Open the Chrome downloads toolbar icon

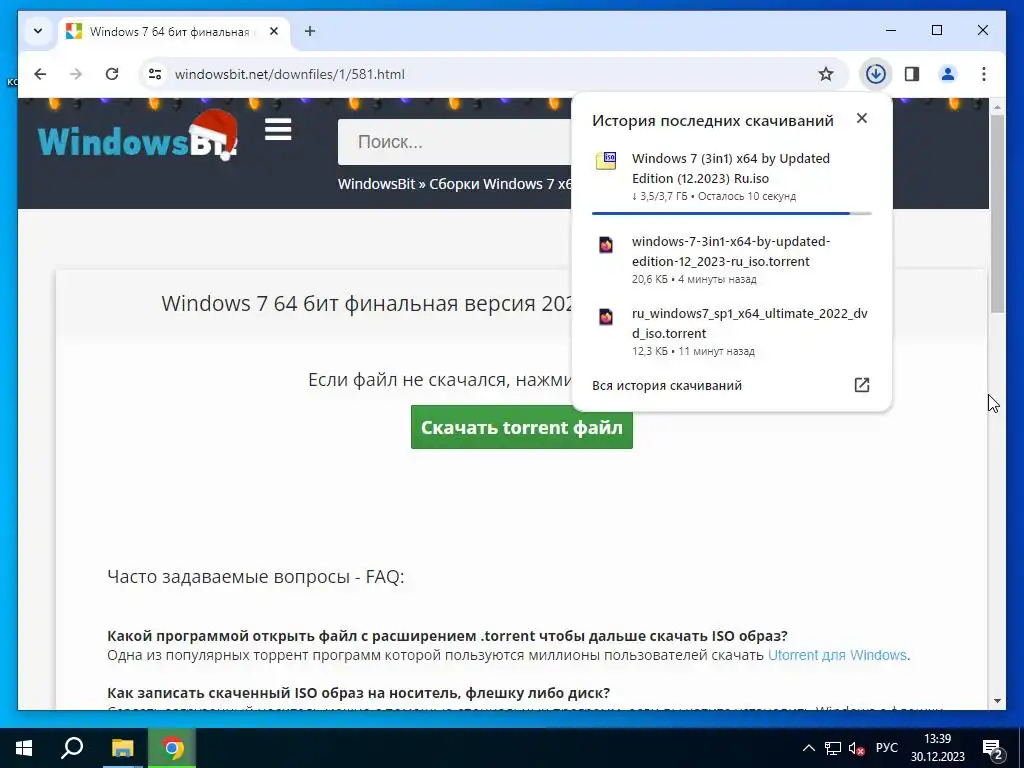[x=875, y=74]
